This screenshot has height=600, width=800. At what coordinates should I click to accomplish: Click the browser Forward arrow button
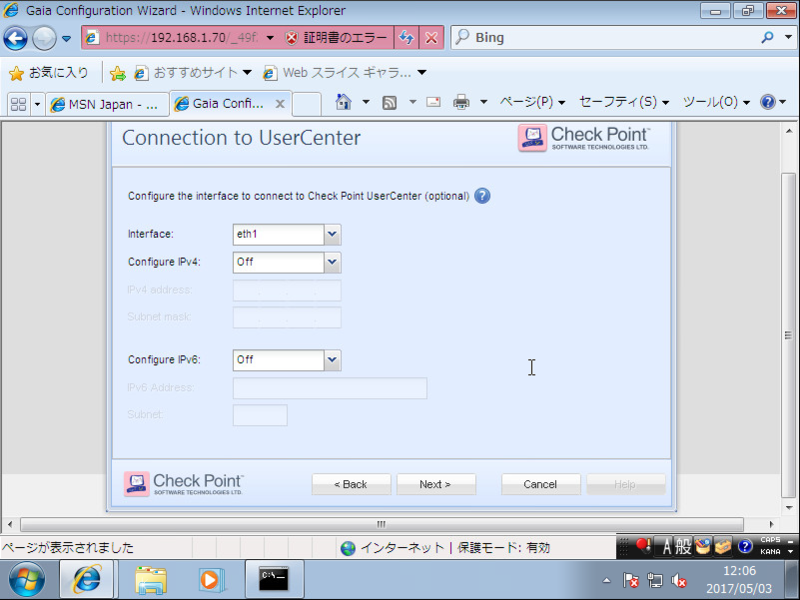44,38
